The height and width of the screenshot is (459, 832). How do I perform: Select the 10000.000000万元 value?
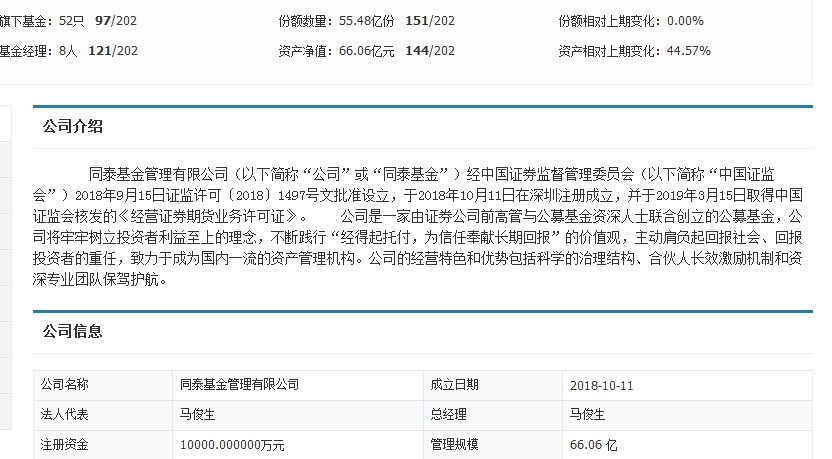(x=232, y=445)
